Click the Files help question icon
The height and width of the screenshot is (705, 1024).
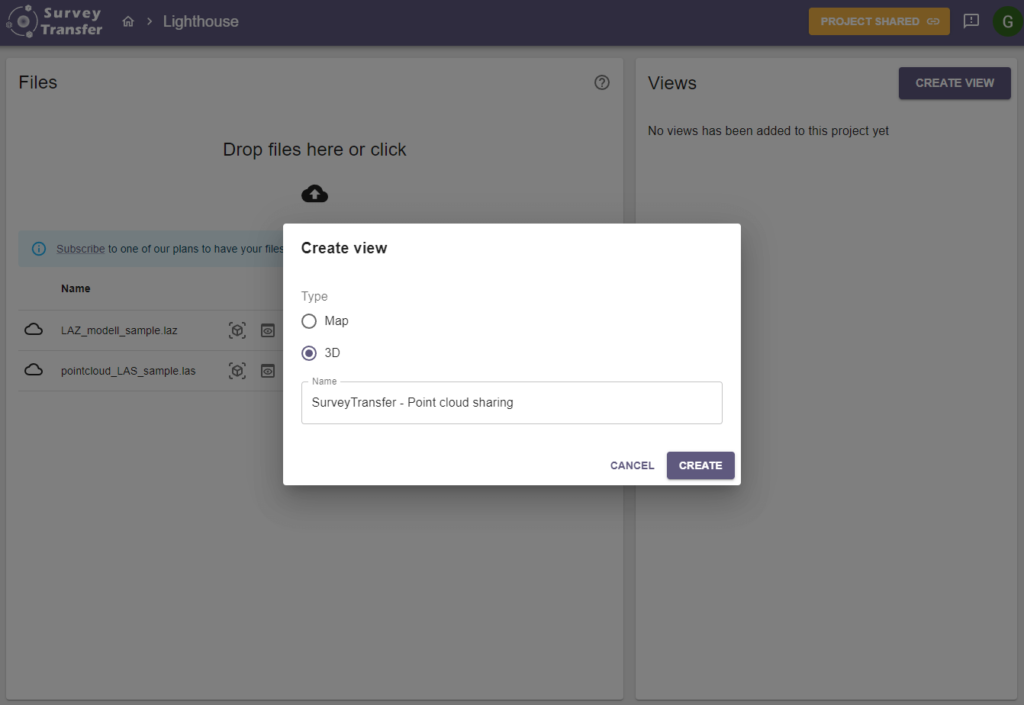(602, 83)
